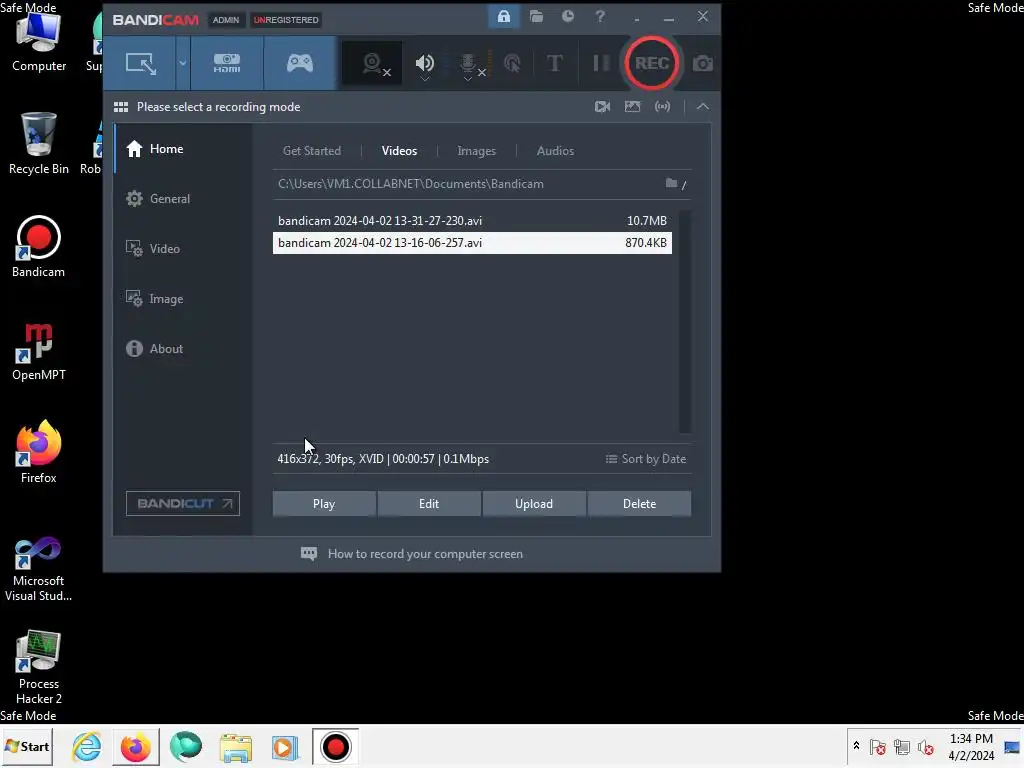Click Edit button
The height and width of the screenshot is (768, 1024).
tap(429, 504)
